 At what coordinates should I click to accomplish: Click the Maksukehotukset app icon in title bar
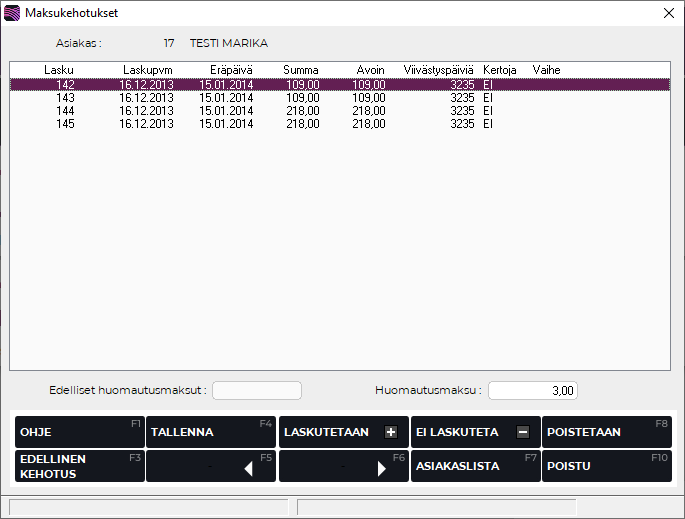coord(12,13)
